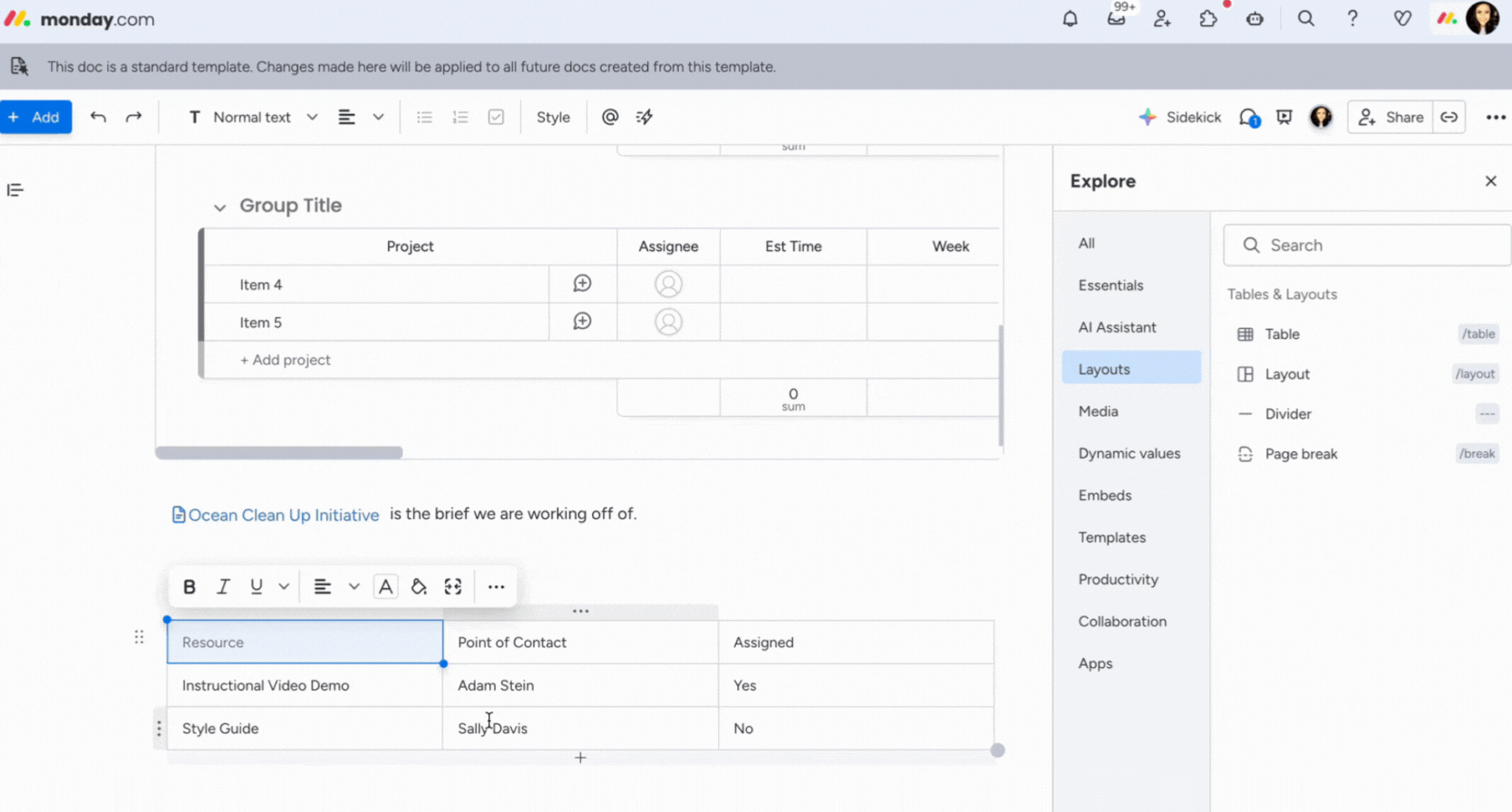Insert a bulleted list
This screenshot has height=812, width=1512.
tap(424, 117)
